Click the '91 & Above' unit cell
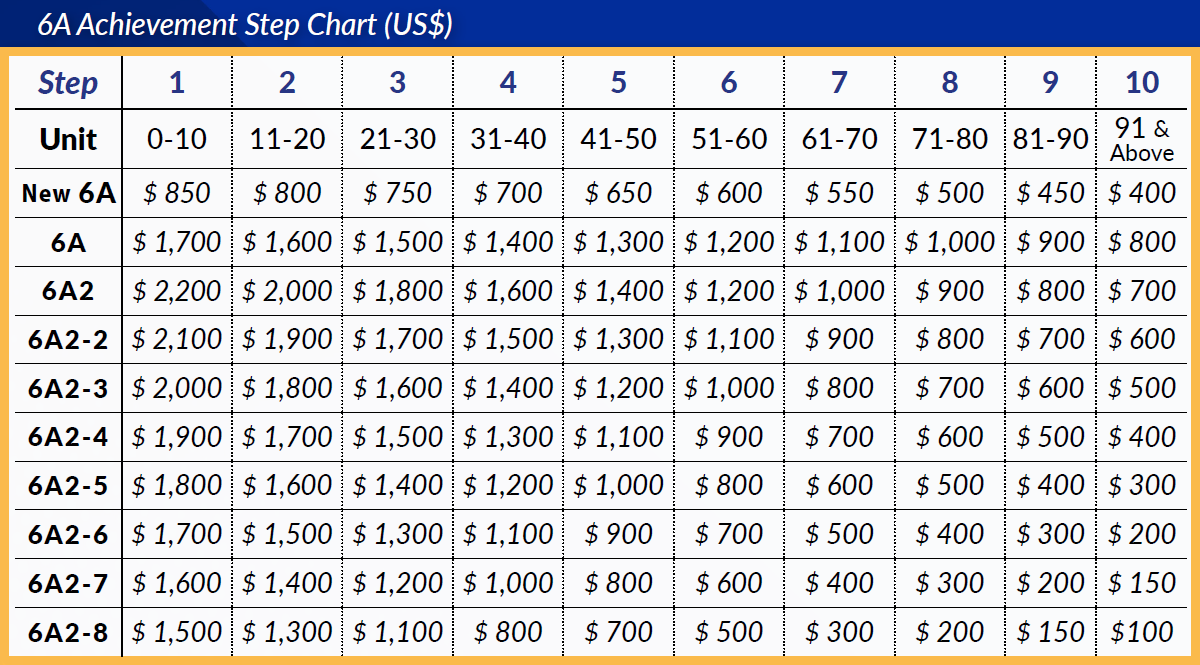The height and width of the screenshot is (665, 1200). coord(1142,140)
